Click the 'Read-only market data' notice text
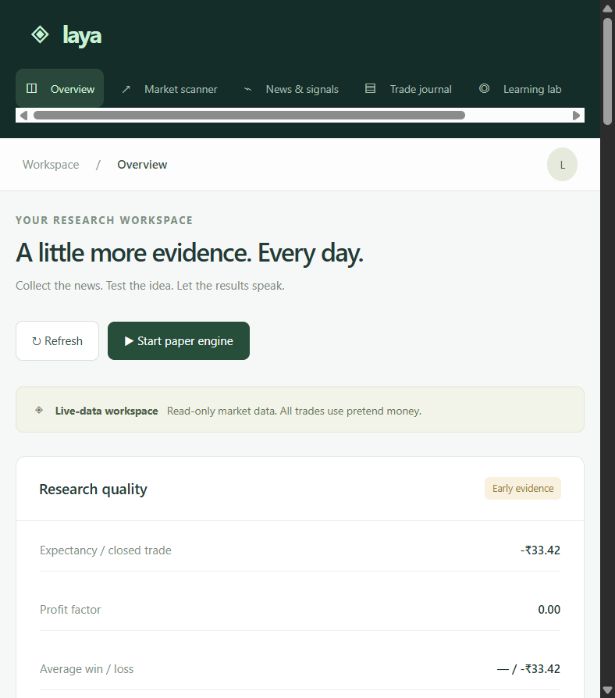 point(294,411)
